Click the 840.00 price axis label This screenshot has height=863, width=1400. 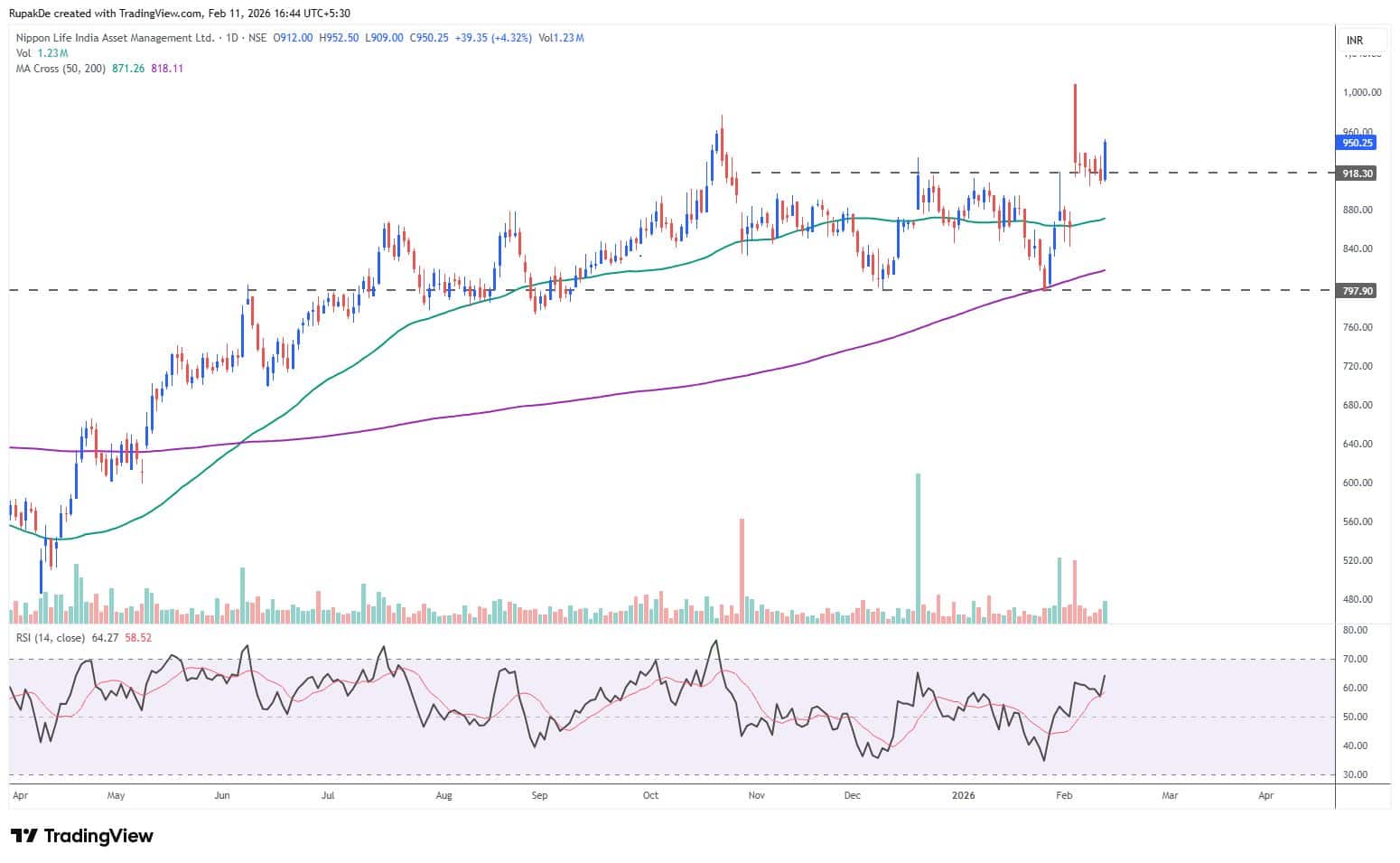tap(1358, 249)
